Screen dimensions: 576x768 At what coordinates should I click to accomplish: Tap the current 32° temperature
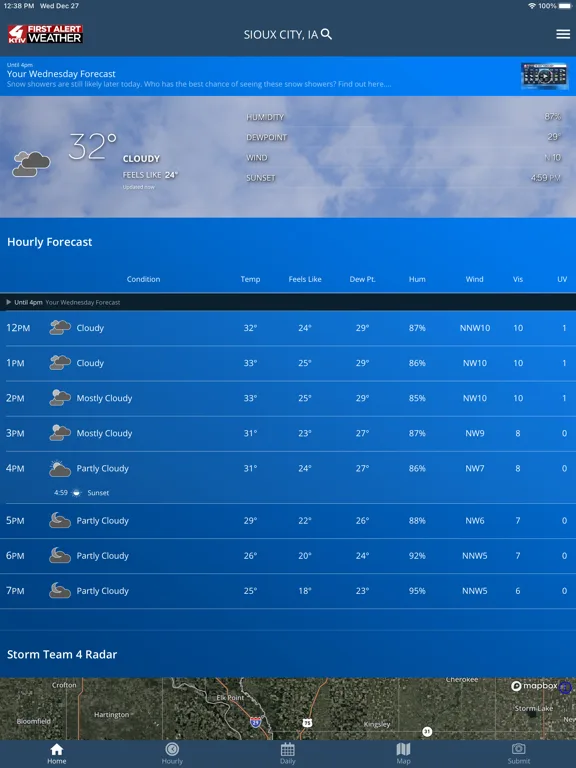coord(93,146)
